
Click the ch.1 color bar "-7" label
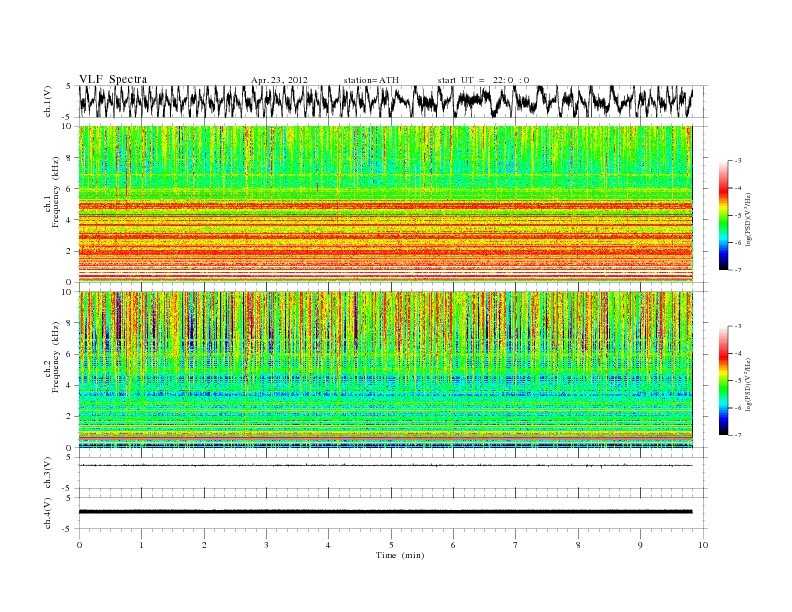(737, 270)
